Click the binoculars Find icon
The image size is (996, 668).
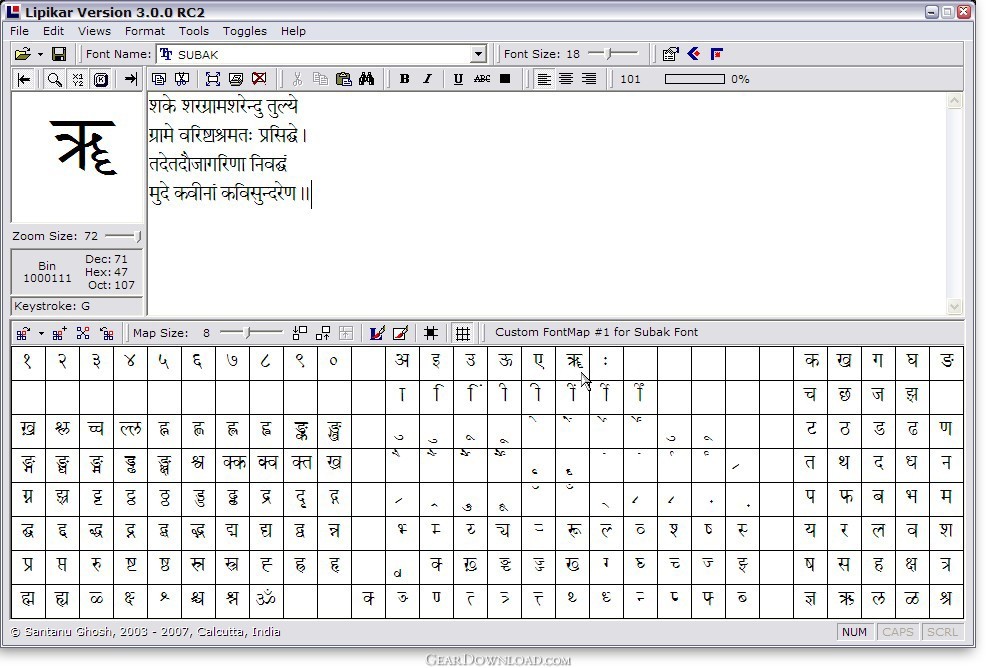pyautogui.click(x=367, y=79)
